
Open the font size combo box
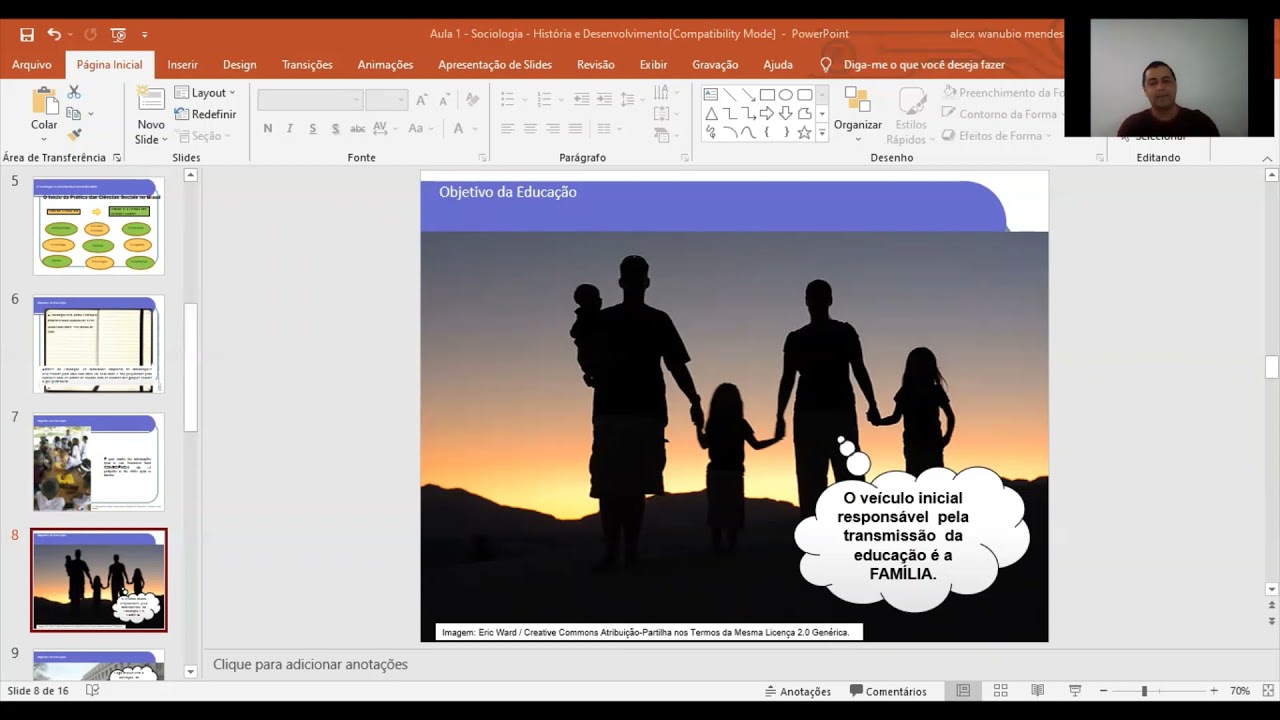[x=386, y=100]
